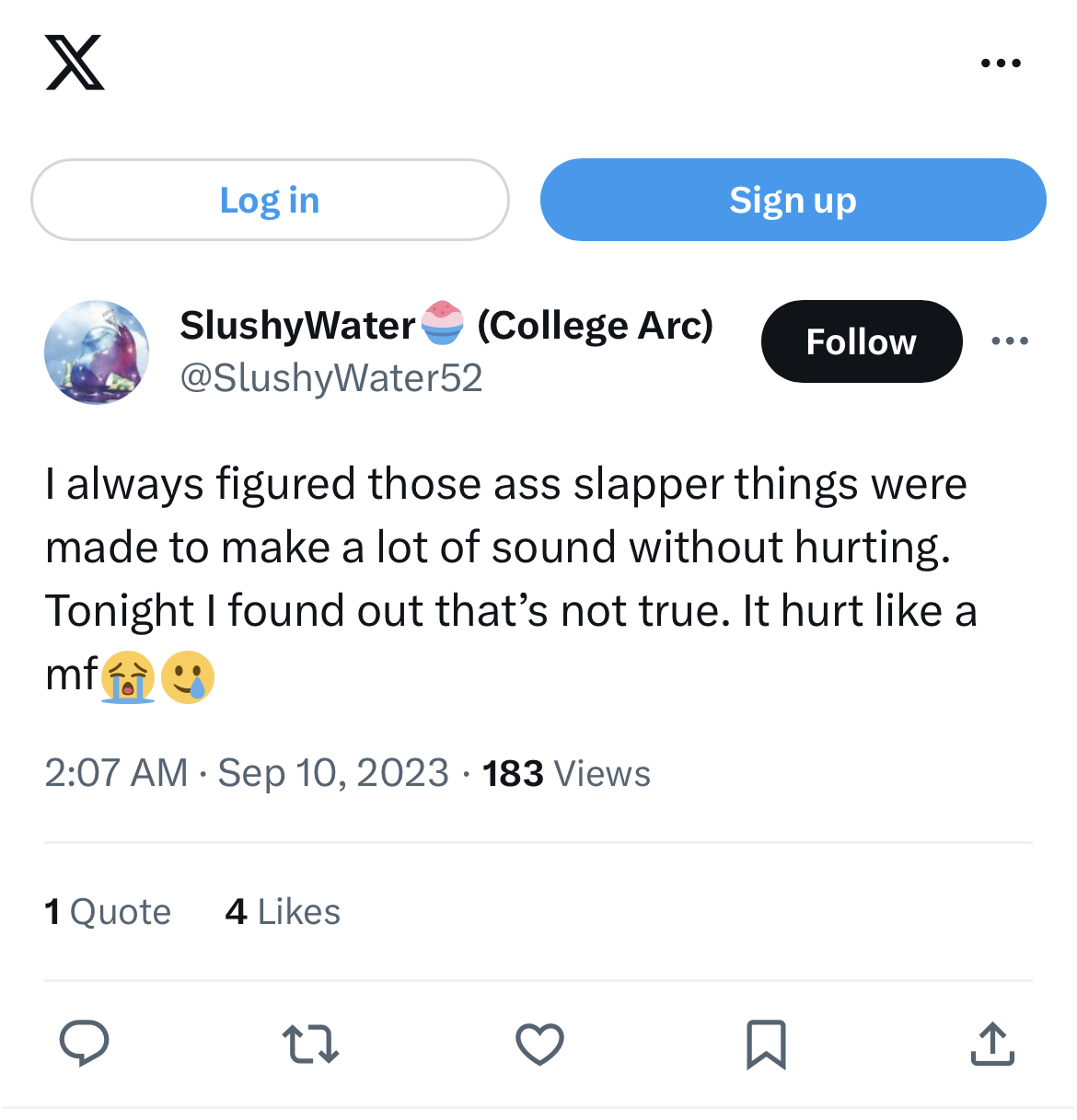Open the 1 Quote list
The image size is (1077, 1120).
click(x=108, y=911)
